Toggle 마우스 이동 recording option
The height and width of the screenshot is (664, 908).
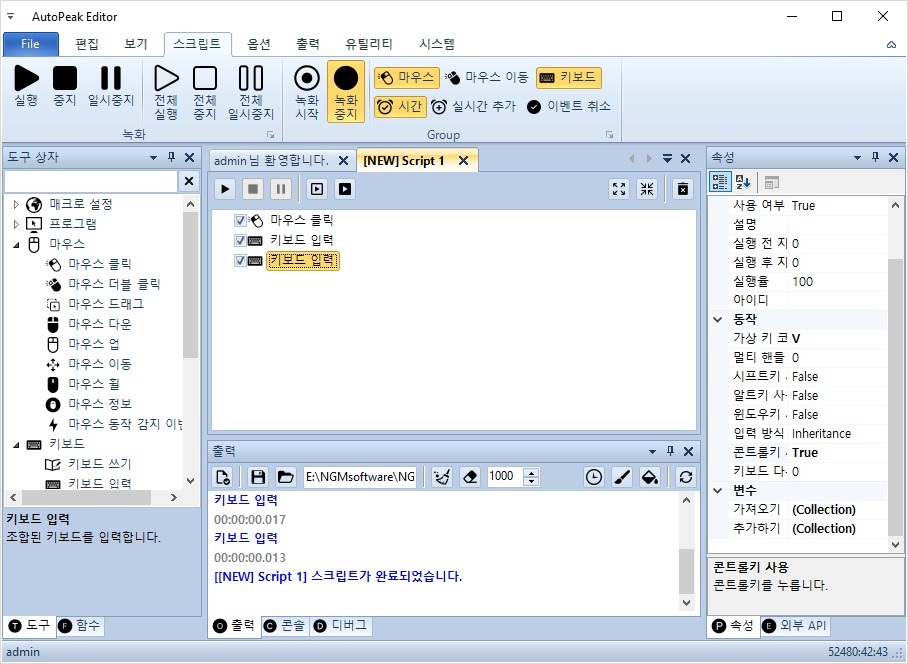486,78
